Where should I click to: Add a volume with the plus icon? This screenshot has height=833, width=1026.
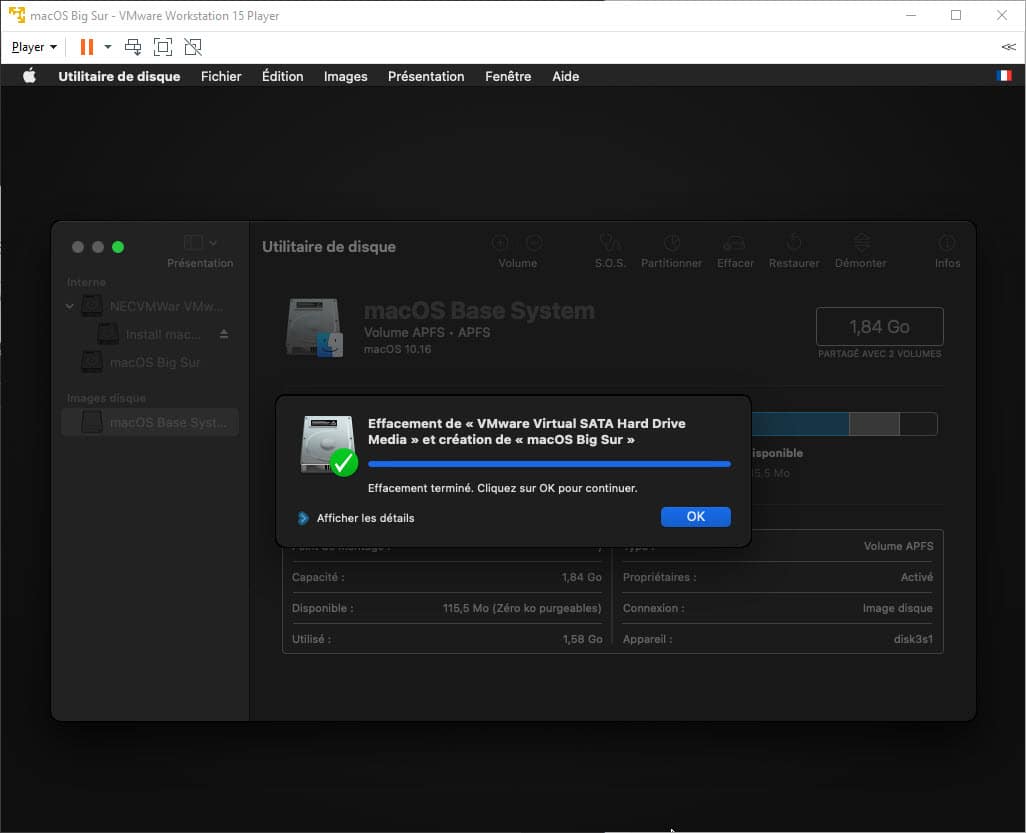pos(500,243)
